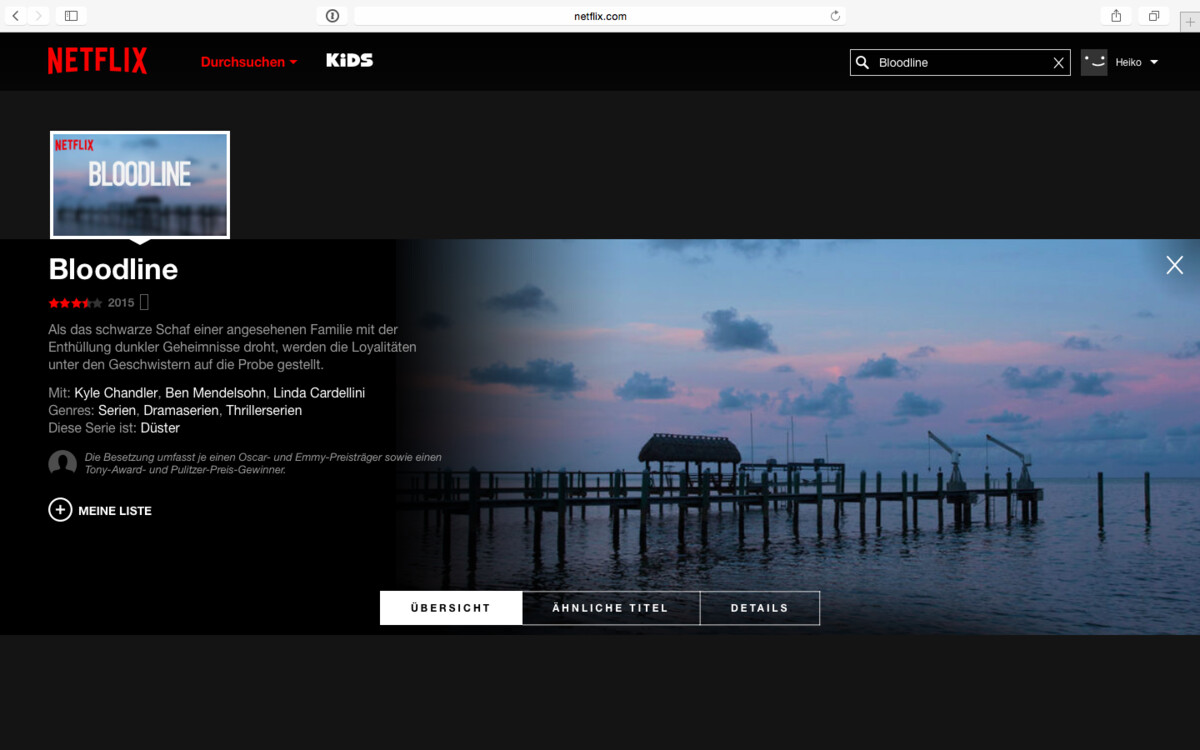Image resolution: width=1200 pixels, height=750 pixels.
Task: Go to the Netflix home logo
Action: pyautogui.click(x=97, y=61)
